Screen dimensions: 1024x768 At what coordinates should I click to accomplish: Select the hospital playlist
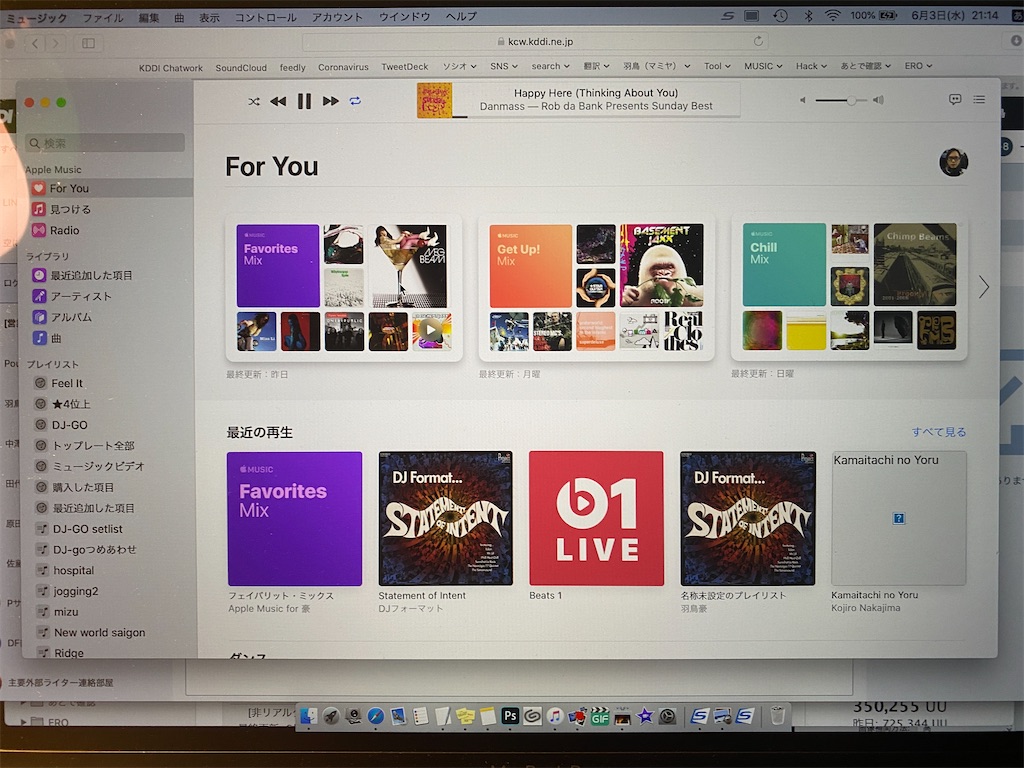pyautogui.click(x=73, y=571)
